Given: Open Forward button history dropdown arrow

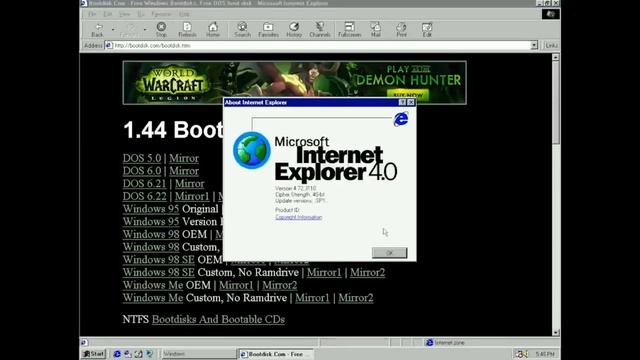Looking at the screenshot, I should pyautogui.click(x=145, y=29).
